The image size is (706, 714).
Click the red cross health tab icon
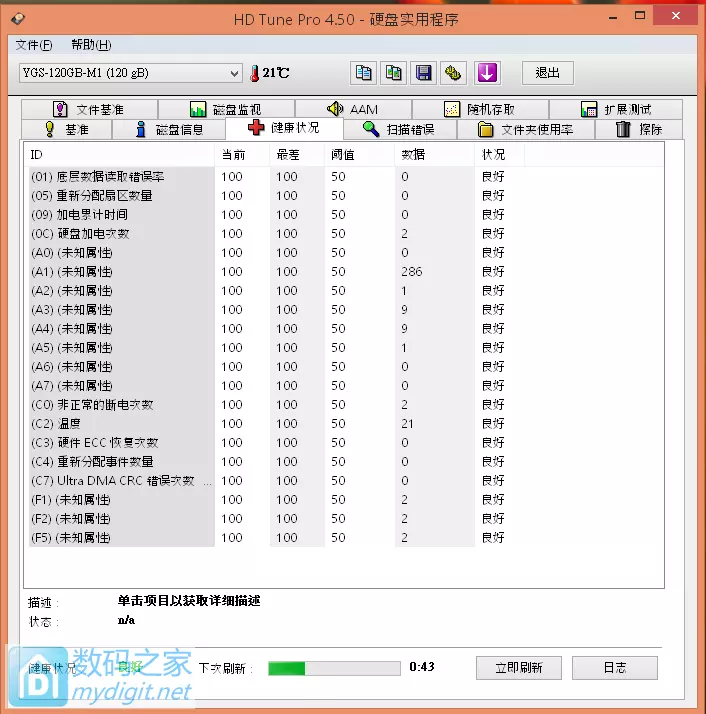(256, 128)
